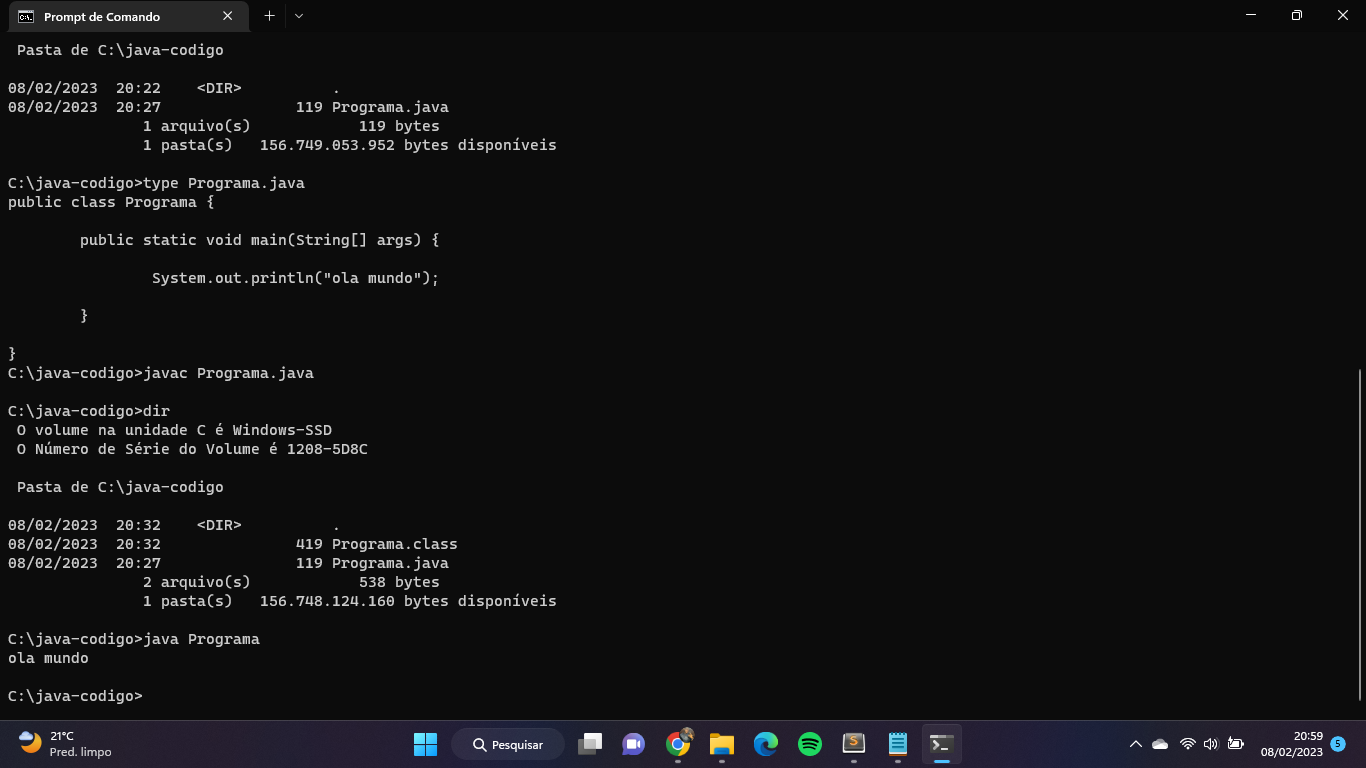Image resolution: width=1366 pixels, height=768 pixels.
Task: Click 'type Programa.java' command text
Action: pos(224,183)
